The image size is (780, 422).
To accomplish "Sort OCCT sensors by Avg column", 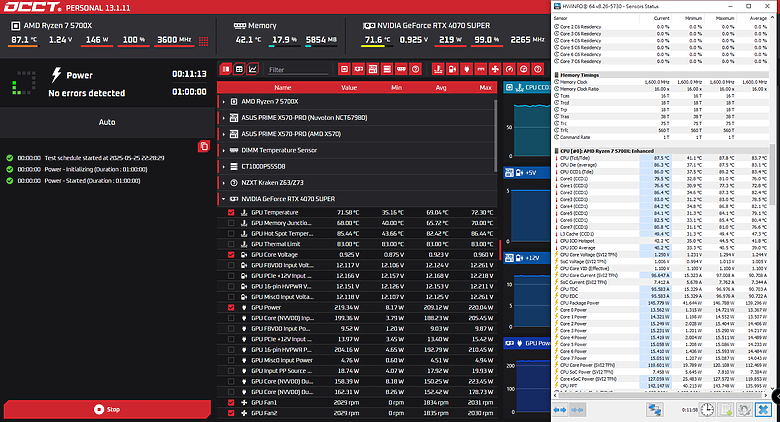I will pyautogui.click(x=441, y=88).
